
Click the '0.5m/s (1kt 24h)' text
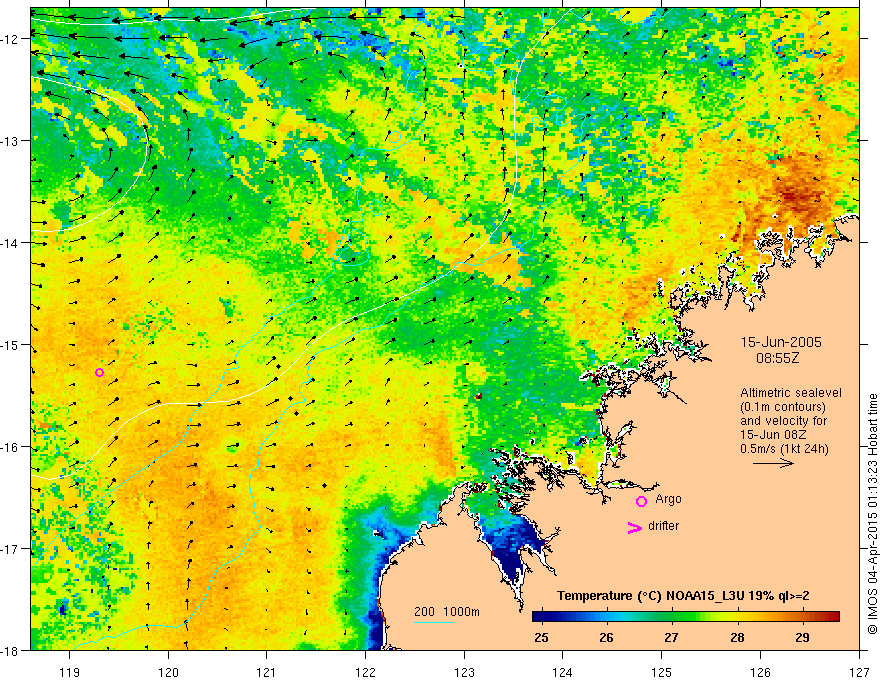(x=785, y=449)
